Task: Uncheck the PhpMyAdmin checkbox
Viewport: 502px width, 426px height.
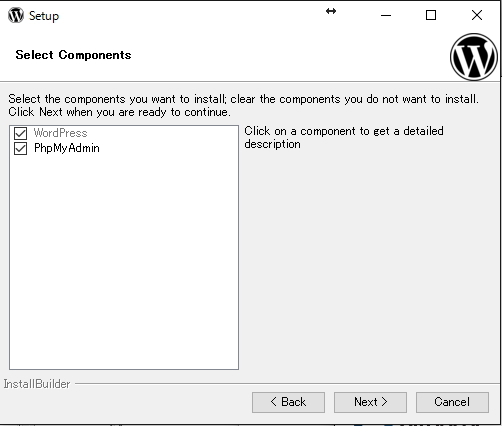Action: pos(20,149)
